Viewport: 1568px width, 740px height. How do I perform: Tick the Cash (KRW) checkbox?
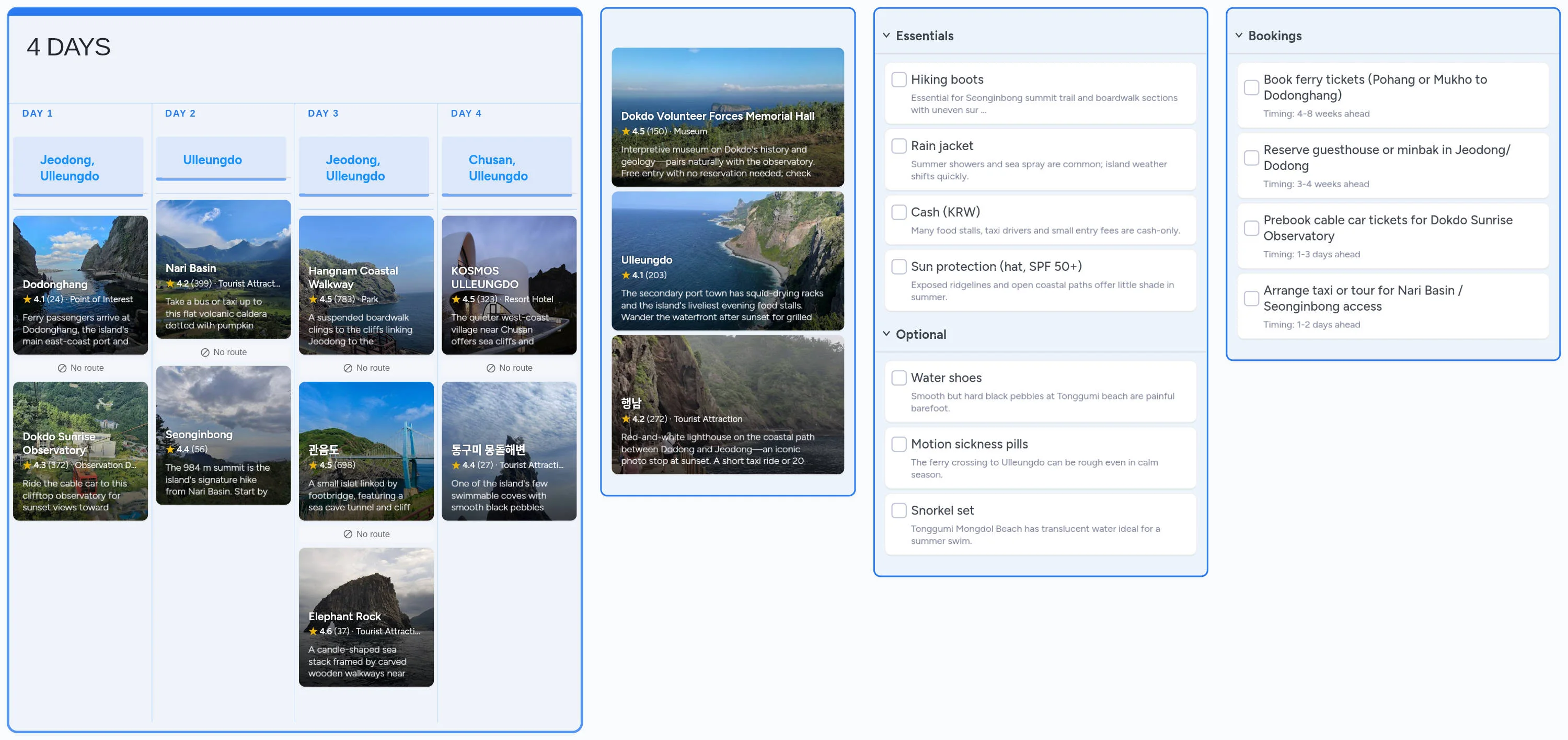click(898, 212)
